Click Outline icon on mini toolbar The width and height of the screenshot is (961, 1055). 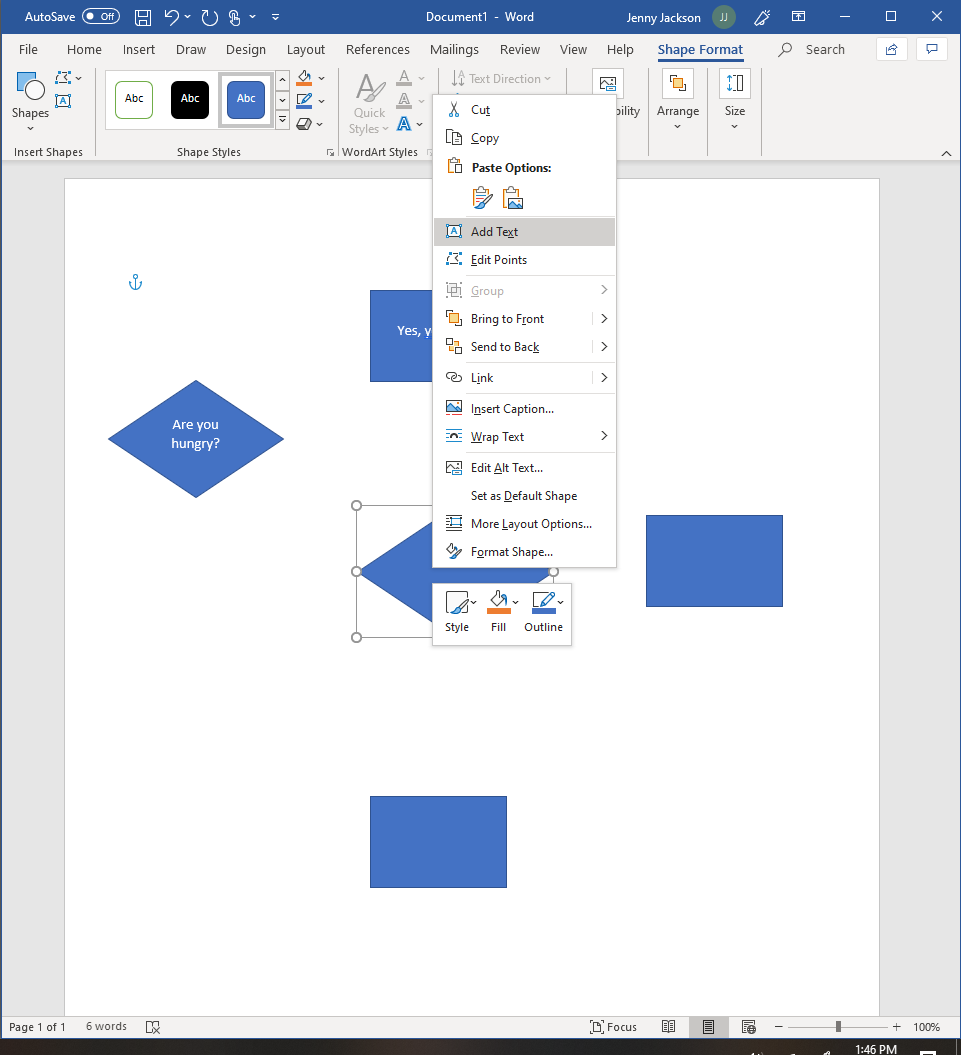tap(543, 602)
